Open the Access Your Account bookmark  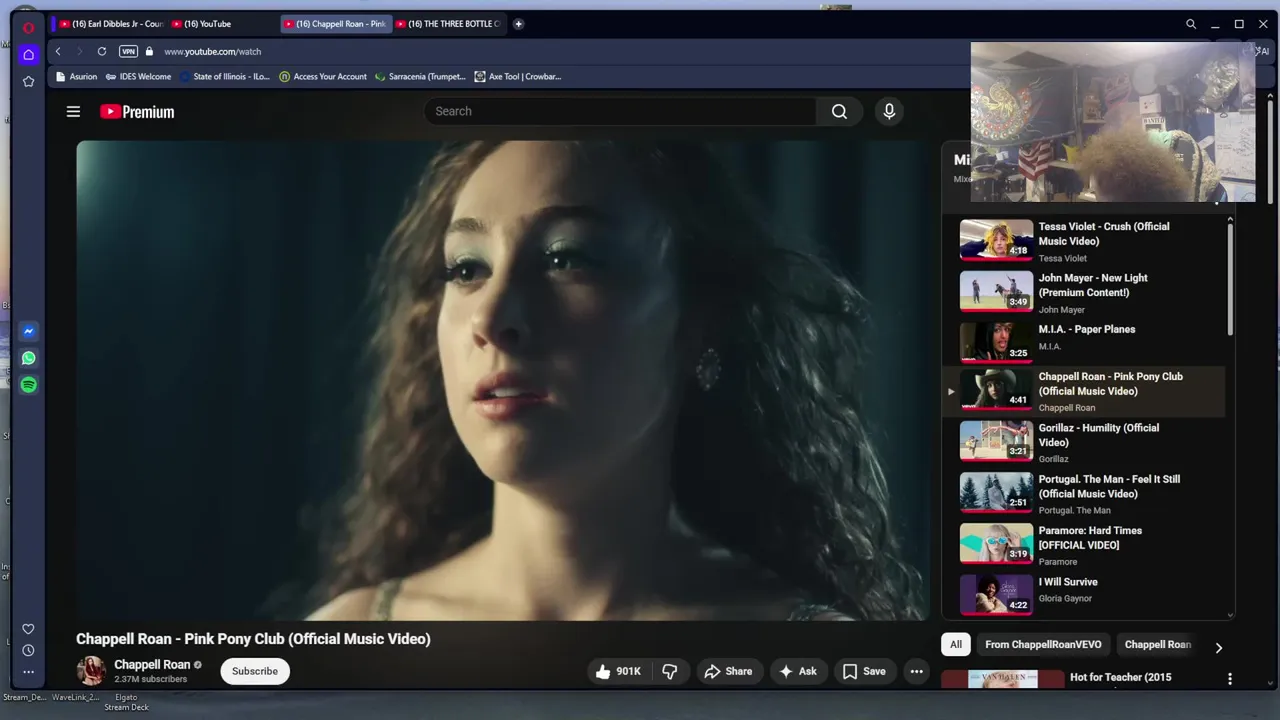coord(323,76)
